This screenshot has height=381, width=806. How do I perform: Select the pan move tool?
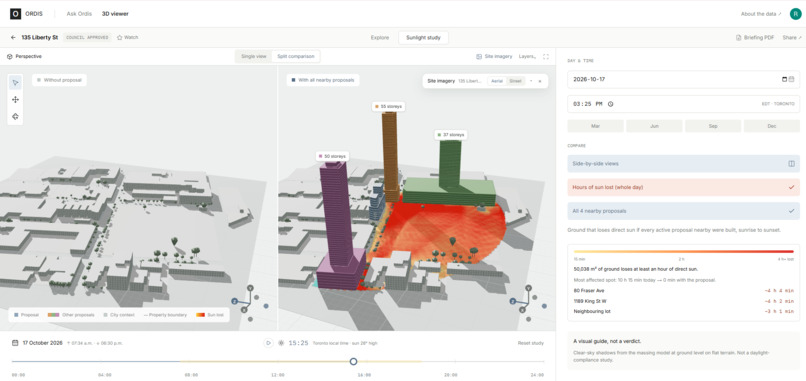(x=15, y=100)
